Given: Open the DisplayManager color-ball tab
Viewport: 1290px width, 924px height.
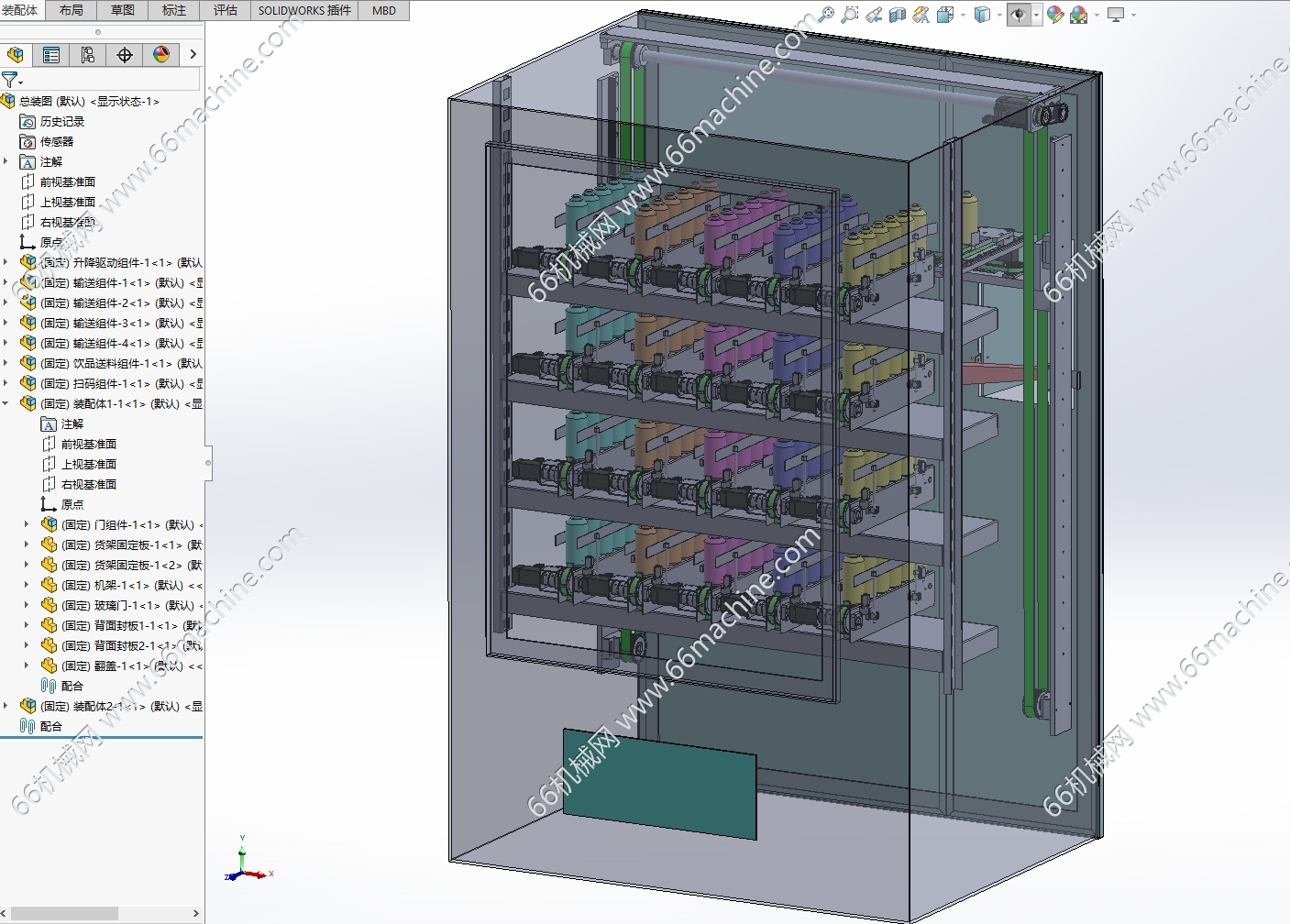Looking at the screenshot, I should pyautogui.click(x=161, y=55).
